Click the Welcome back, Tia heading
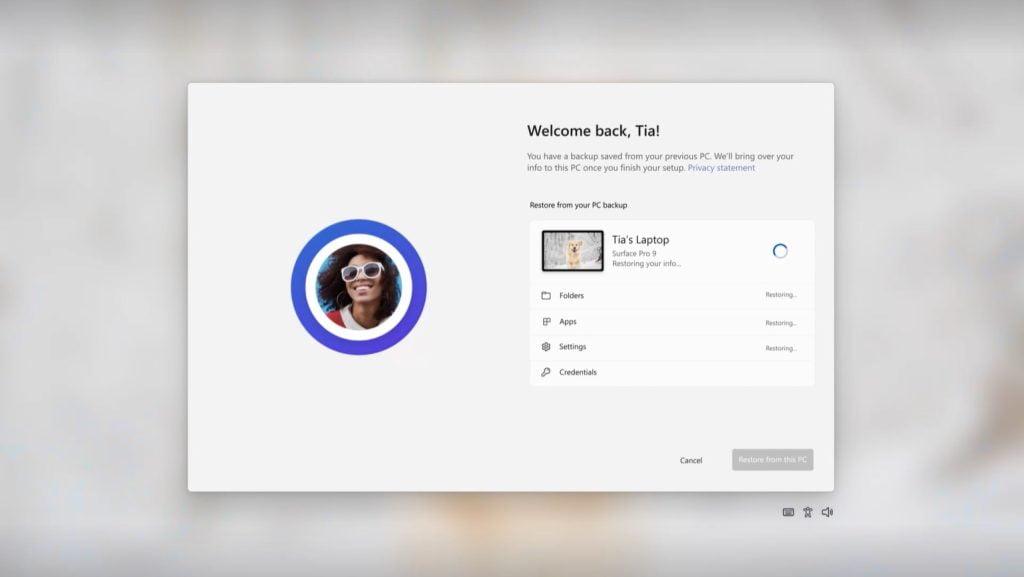This screenshot has width=1024, height=577. (x=593, y=130)
